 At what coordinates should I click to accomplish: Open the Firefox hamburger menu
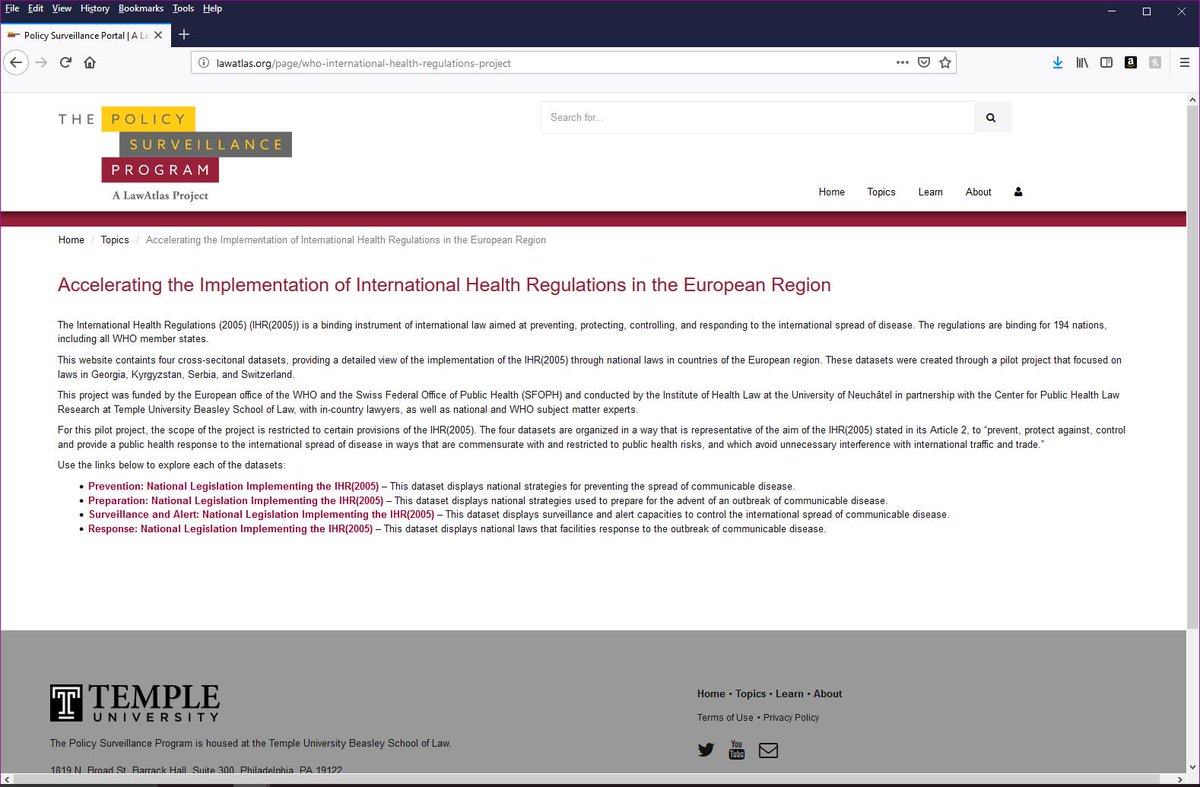(x=1184, y=62)
